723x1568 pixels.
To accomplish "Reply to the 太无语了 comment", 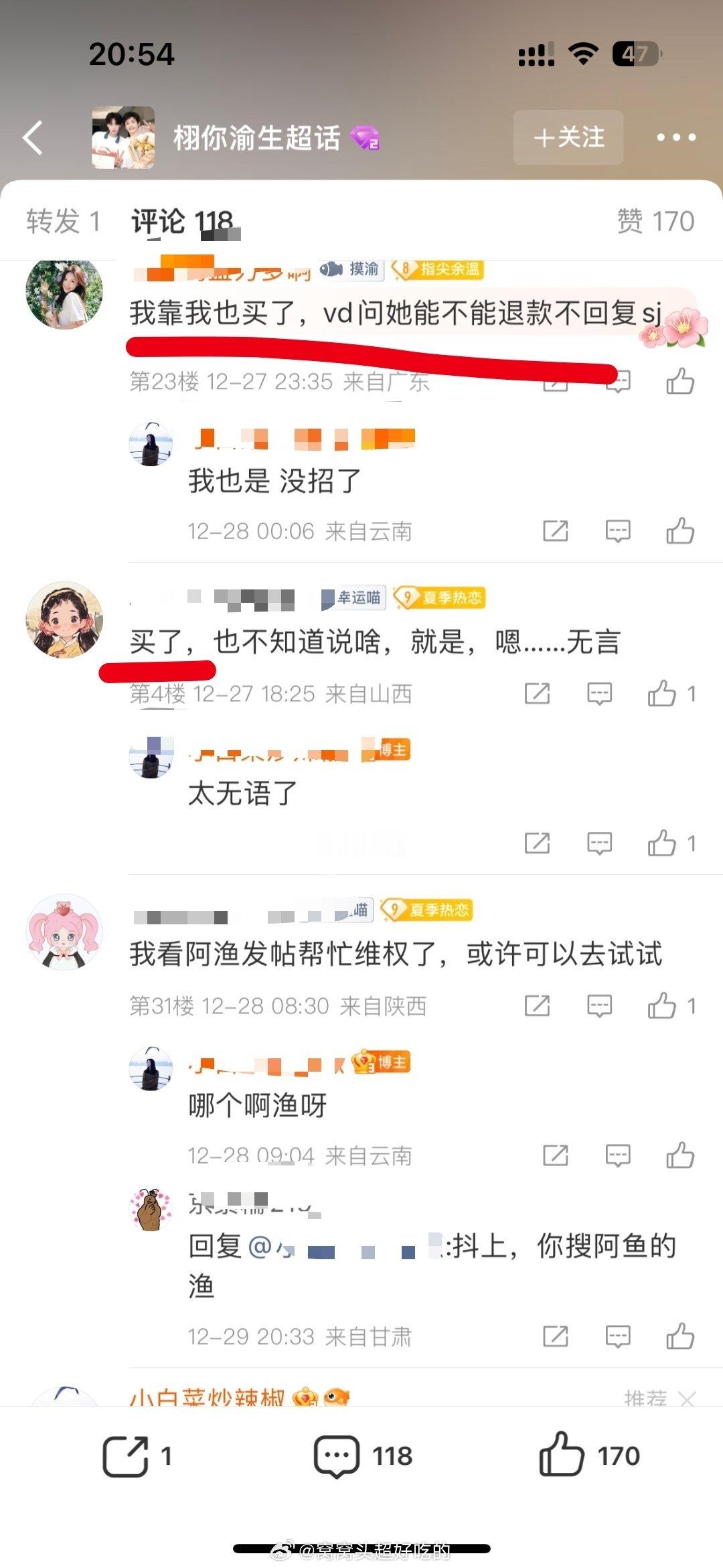I will [599, 843].
